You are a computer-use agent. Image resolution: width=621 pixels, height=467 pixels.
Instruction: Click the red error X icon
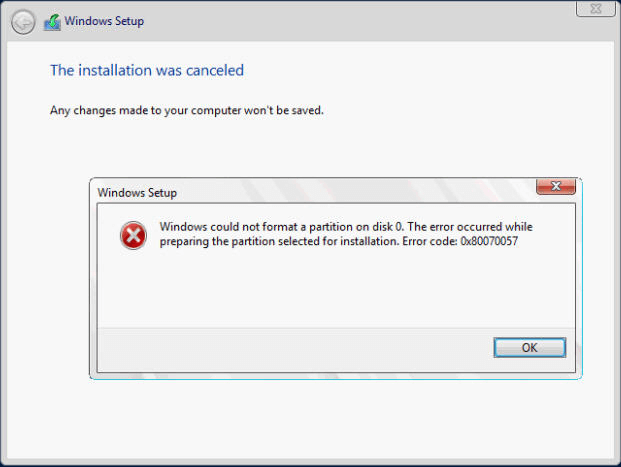tap(132, 236)
